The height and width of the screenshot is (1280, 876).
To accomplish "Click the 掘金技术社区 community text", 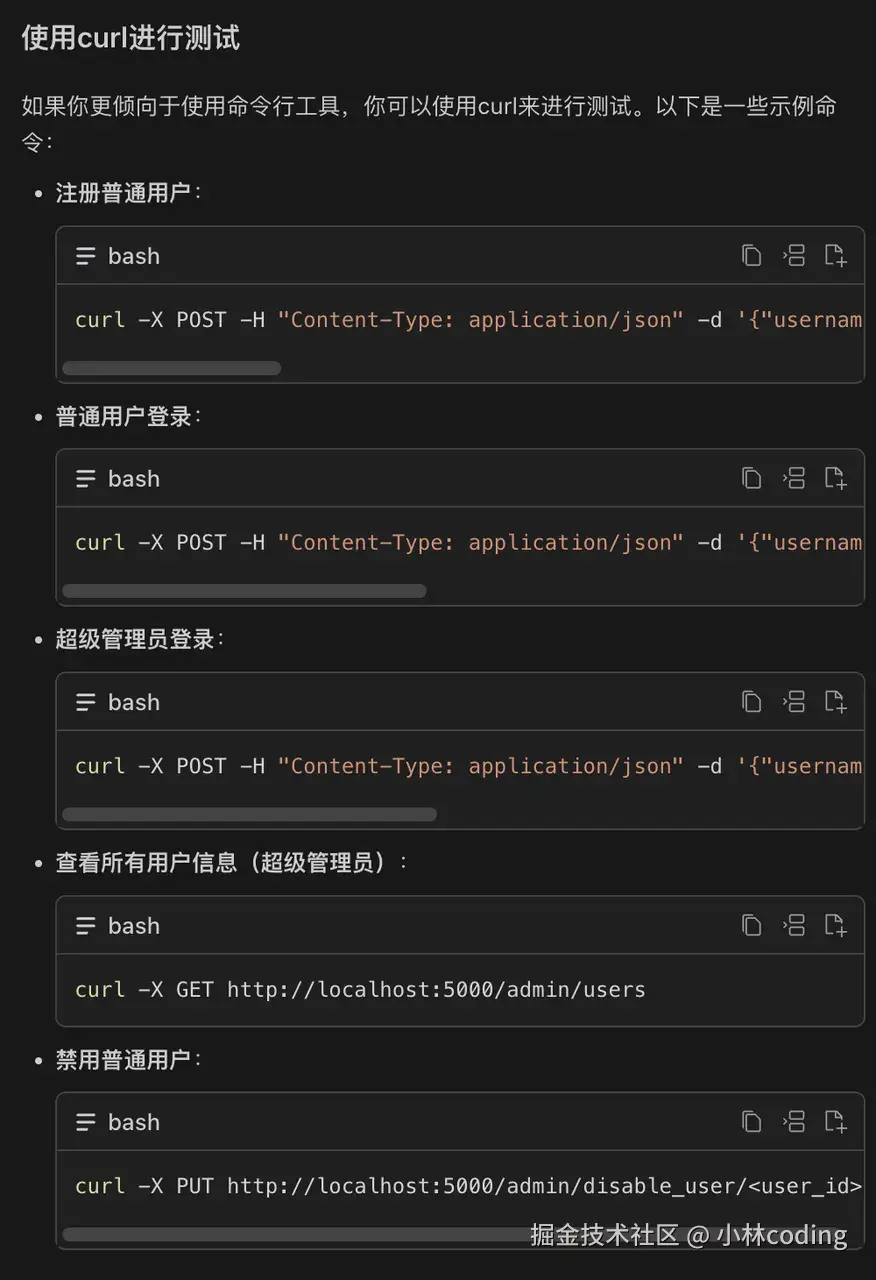I will [607, 1236].
